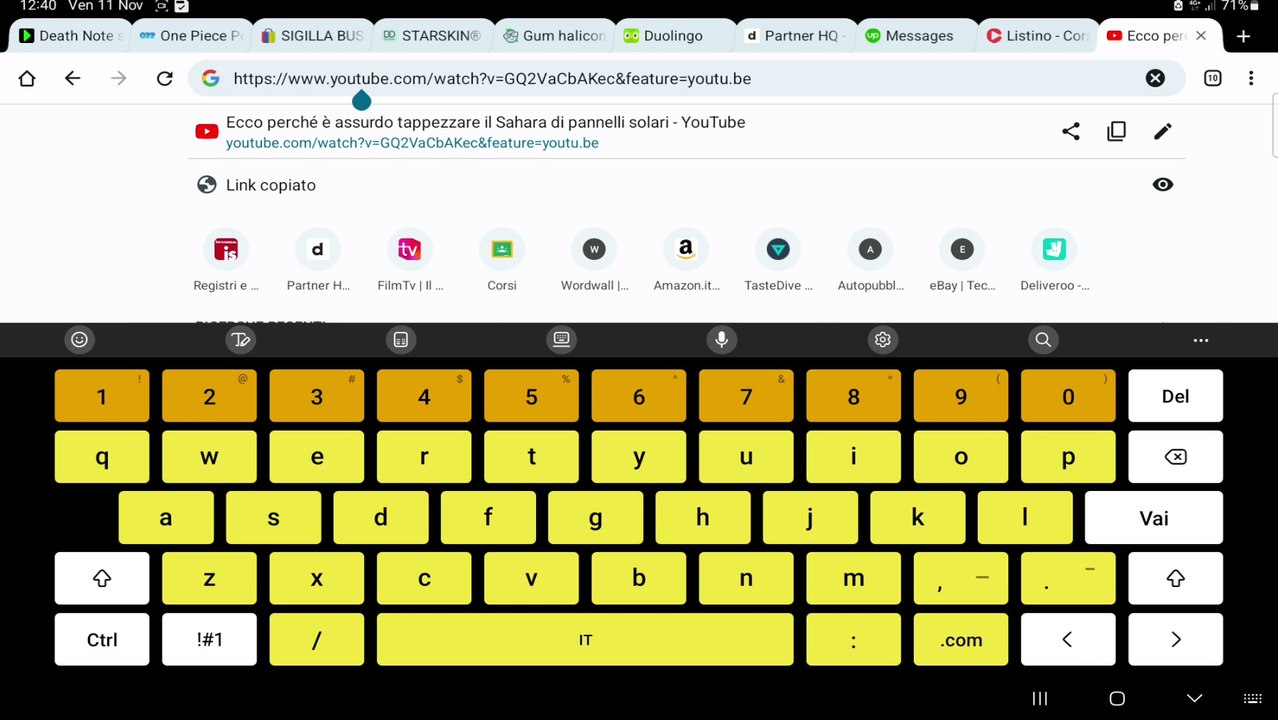Open the Autopubbl... shortcut
Screen dimensions: 1278x720
(x=870, y=262)
